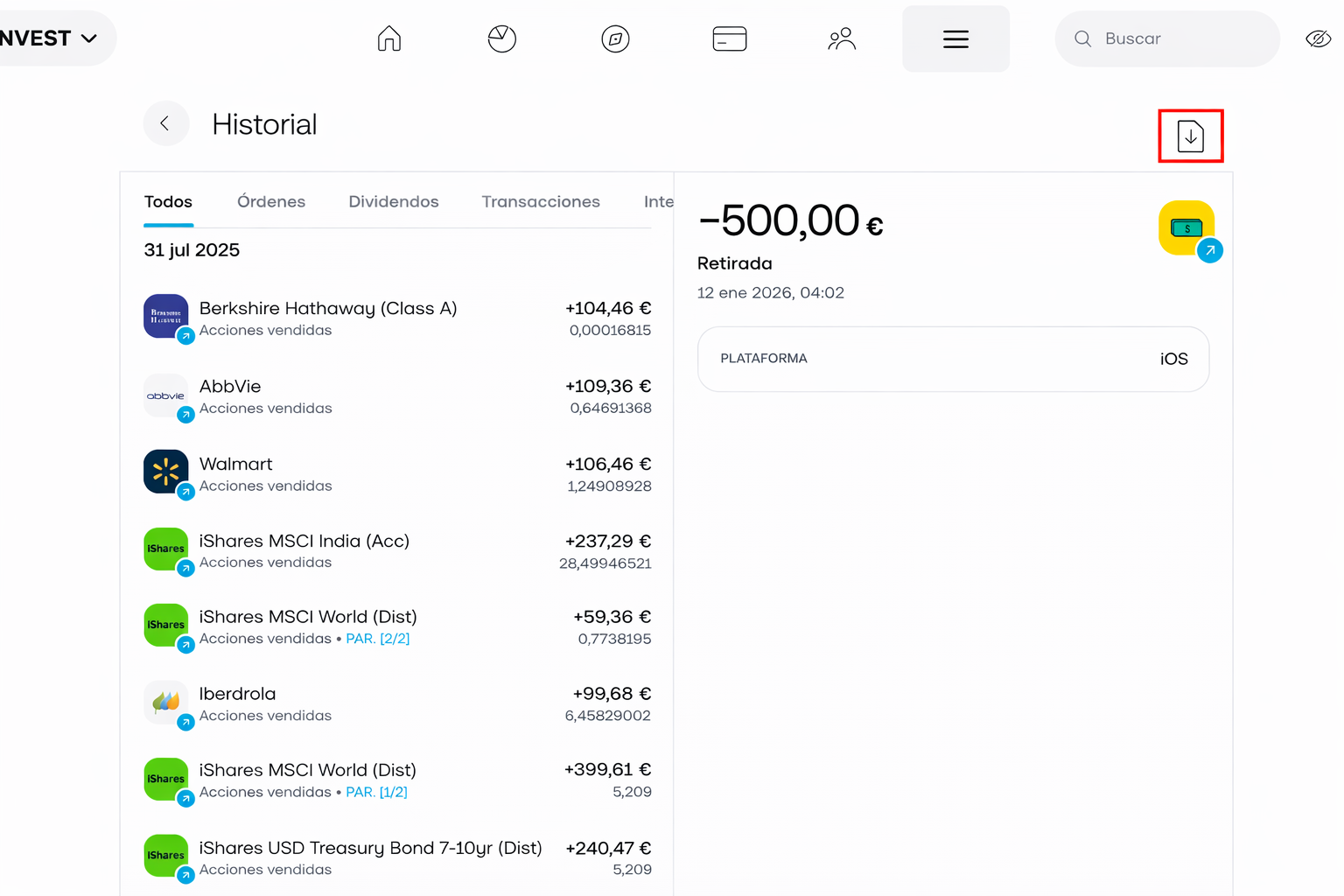Go to the Home icon in navigation
Screen dimensions: 1344x896
tap(389, 38)
